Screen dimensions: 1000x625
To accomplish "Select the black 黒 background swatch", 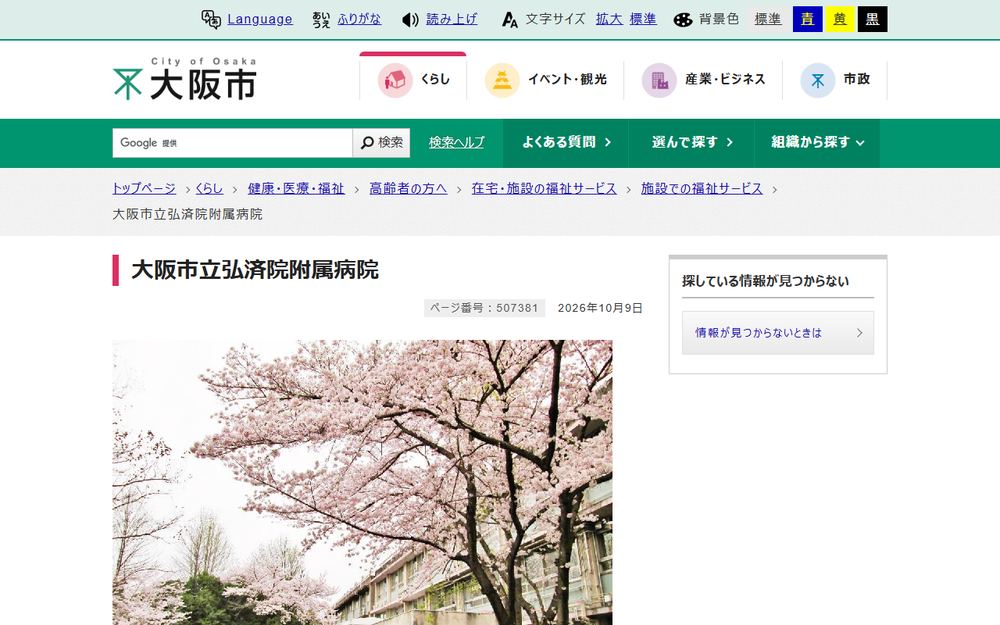I will pos(872,19).
